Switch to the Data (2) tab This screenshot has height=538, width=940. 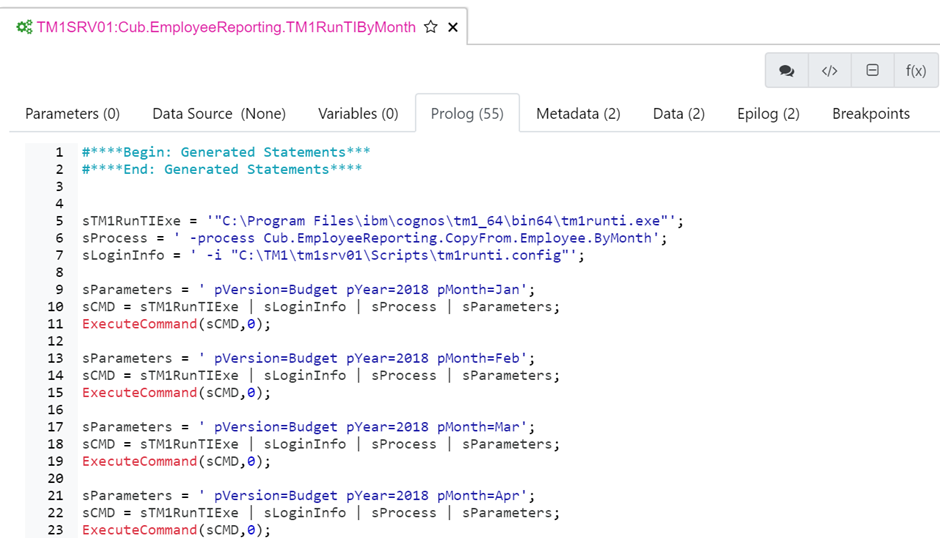[679, 114]
